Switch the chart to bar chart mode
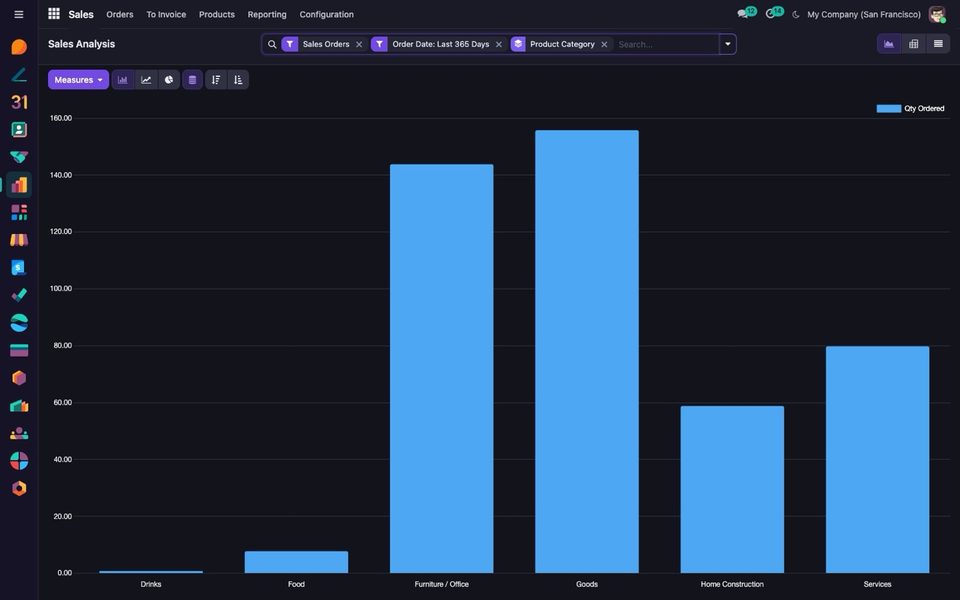 122,80
